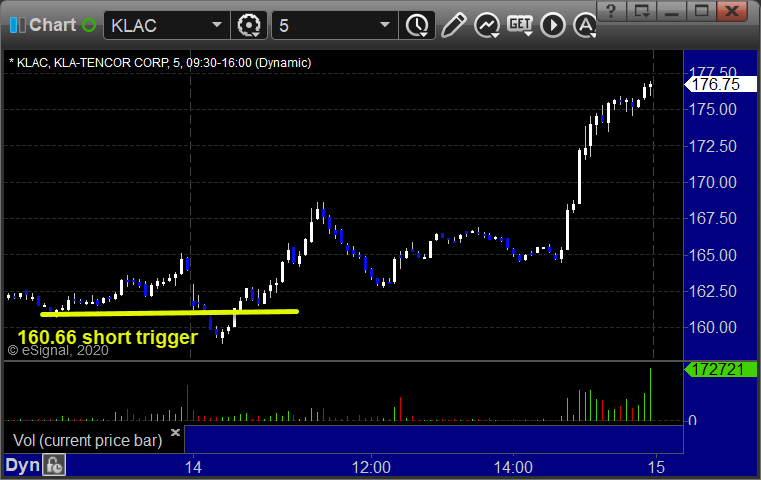This screenshot has width=761, height=480.
Task: Open the symbol settings gear menu
Action: click(248, 25)
